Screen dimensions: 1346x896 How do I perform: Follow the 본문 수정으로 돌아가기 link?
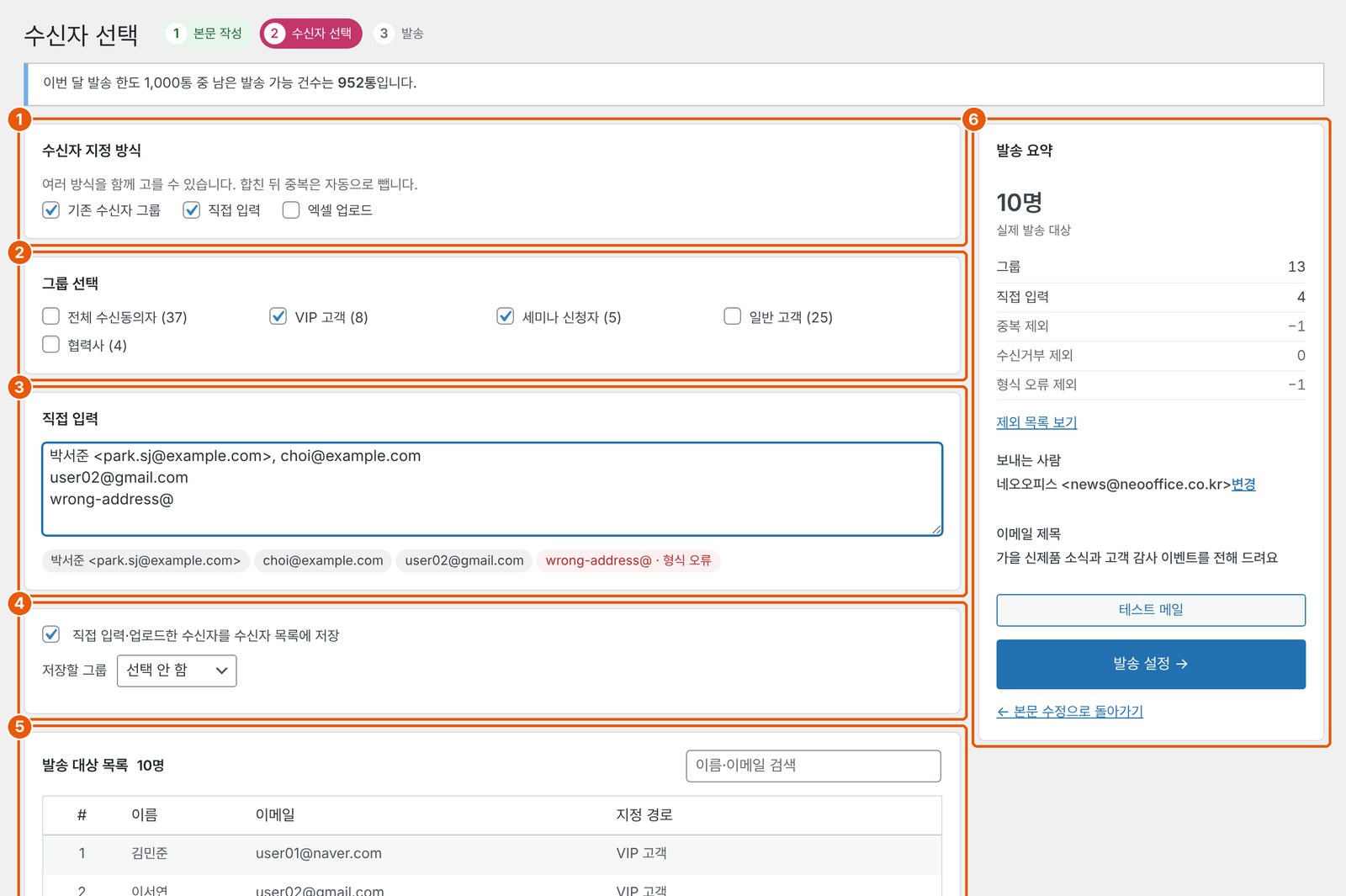click(1070, 712)
